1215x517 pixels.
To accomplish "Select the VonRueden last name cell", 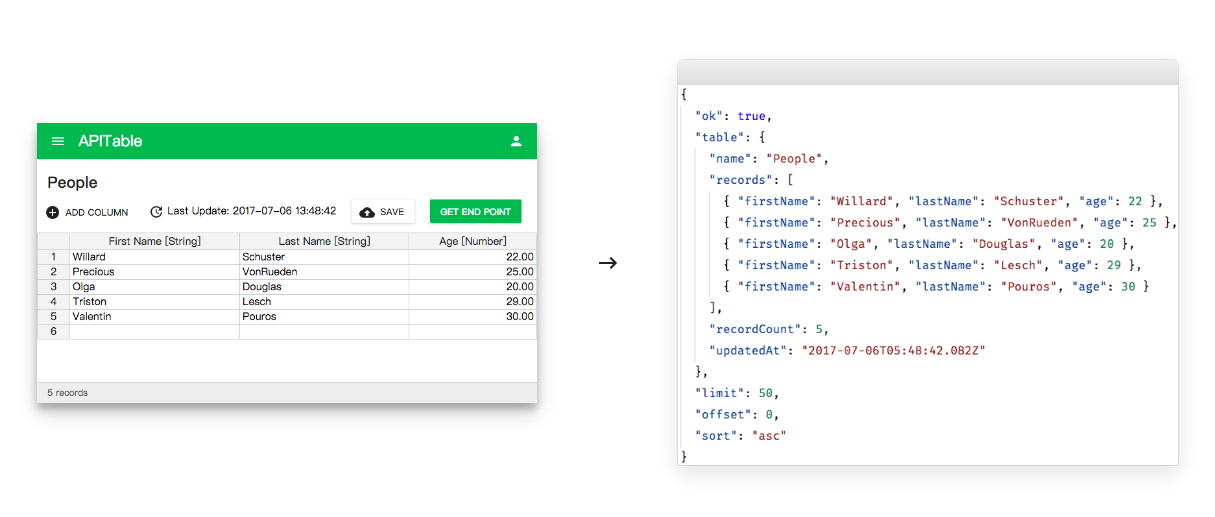I will pyautogui.click(x=324, y=272).
